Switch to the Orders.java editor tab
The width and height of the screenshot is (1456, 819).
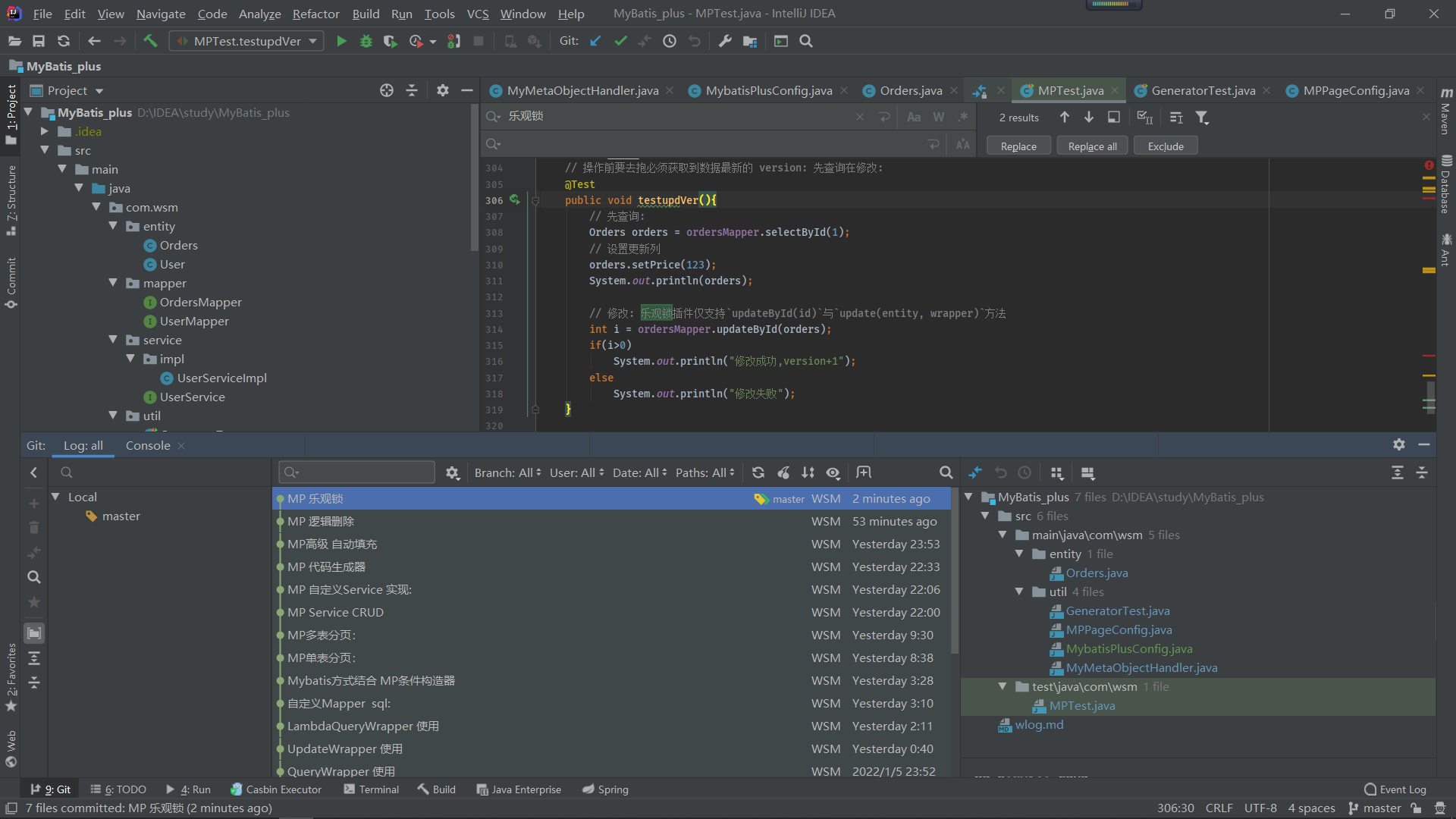pyautogui.click(x=910, y=90)
